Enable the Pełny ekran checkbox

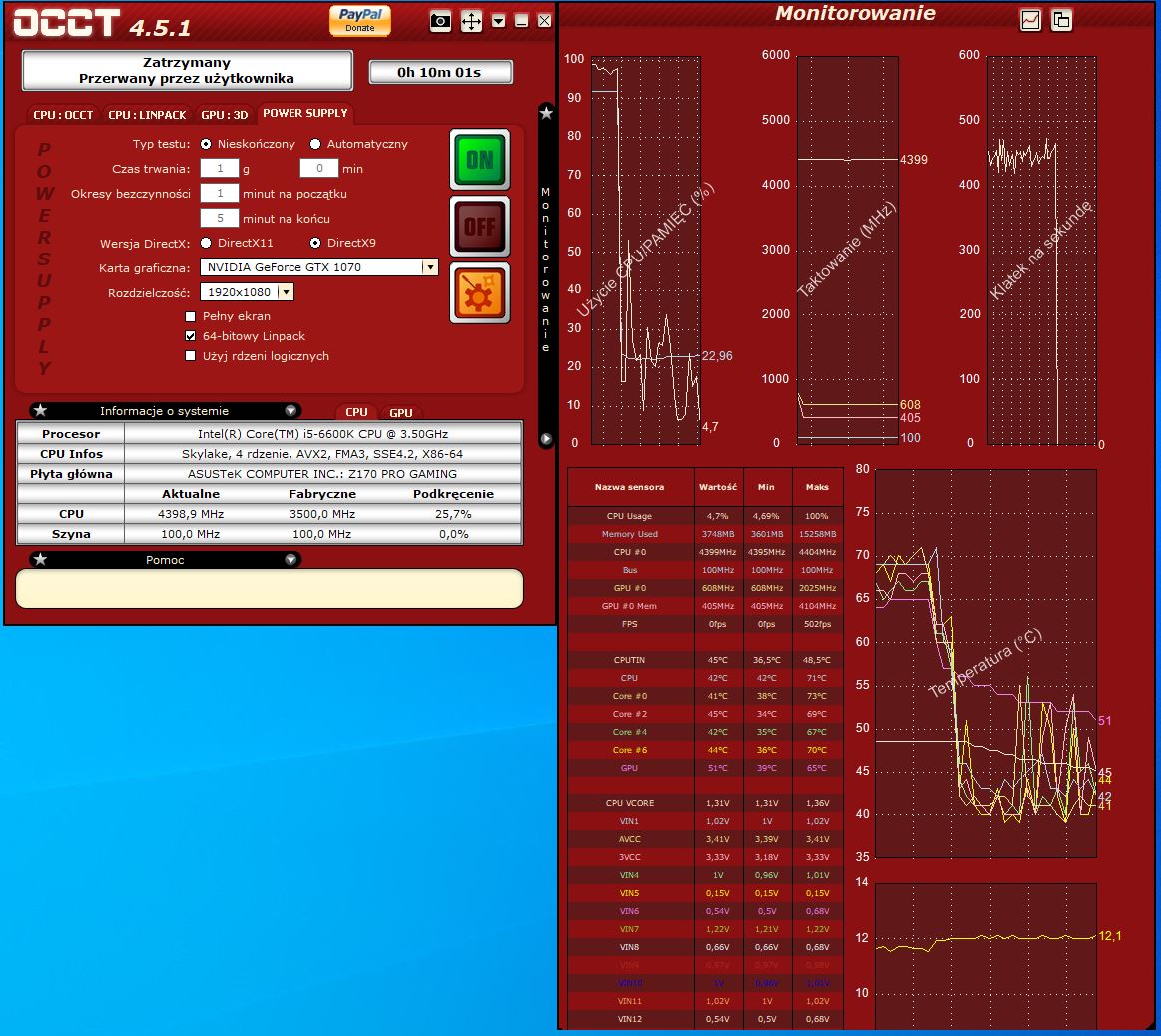tap(191, 316)
